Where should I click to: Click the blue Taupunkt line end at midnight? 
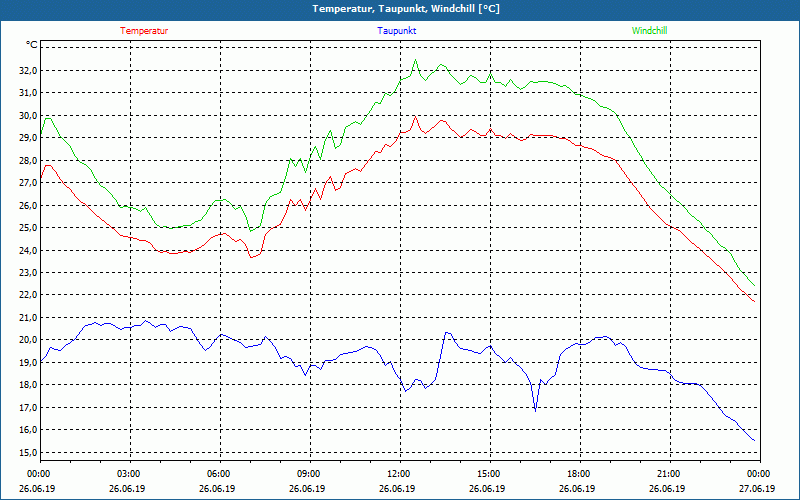[x=755, y=440]
